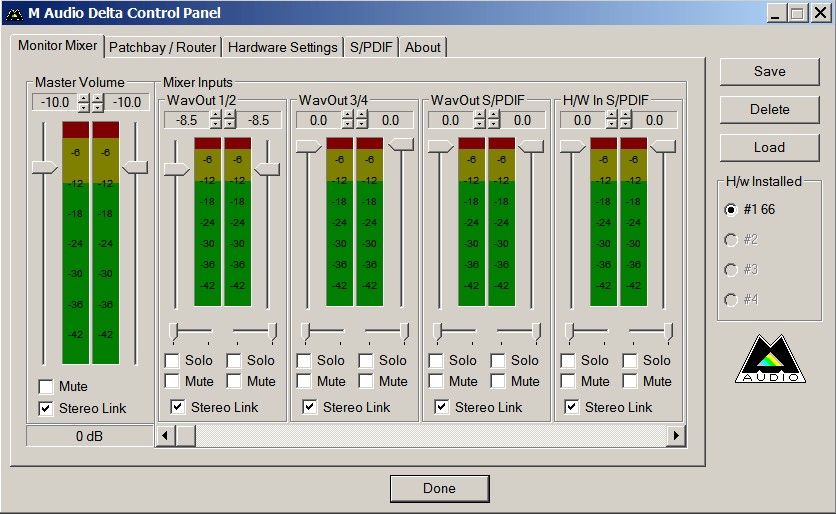Click the M-Audio logo icon
Image resolution: width=836 pixels, height=514 pixels.
(769, 359)
